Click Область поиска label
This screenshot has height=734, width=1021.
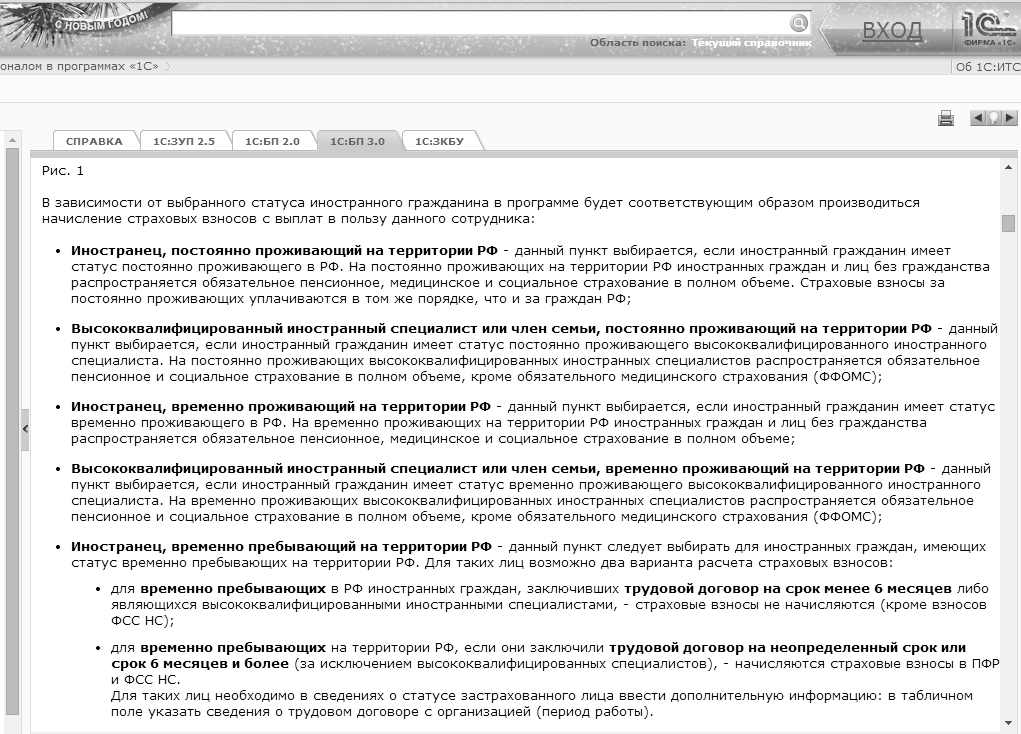[x=638, y=42]
